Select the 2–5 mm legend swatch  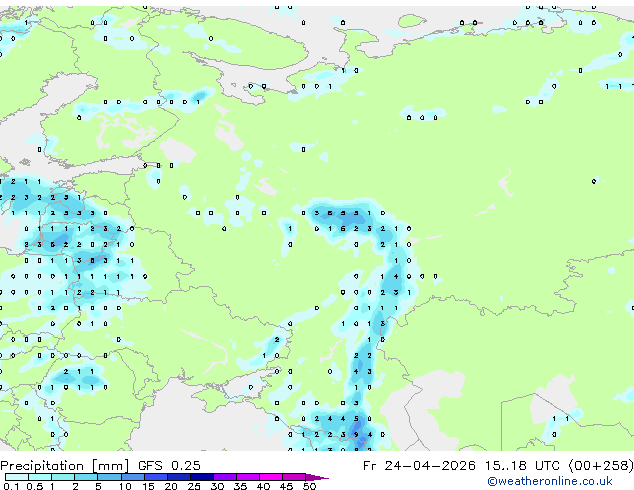[x=86, y=477]
